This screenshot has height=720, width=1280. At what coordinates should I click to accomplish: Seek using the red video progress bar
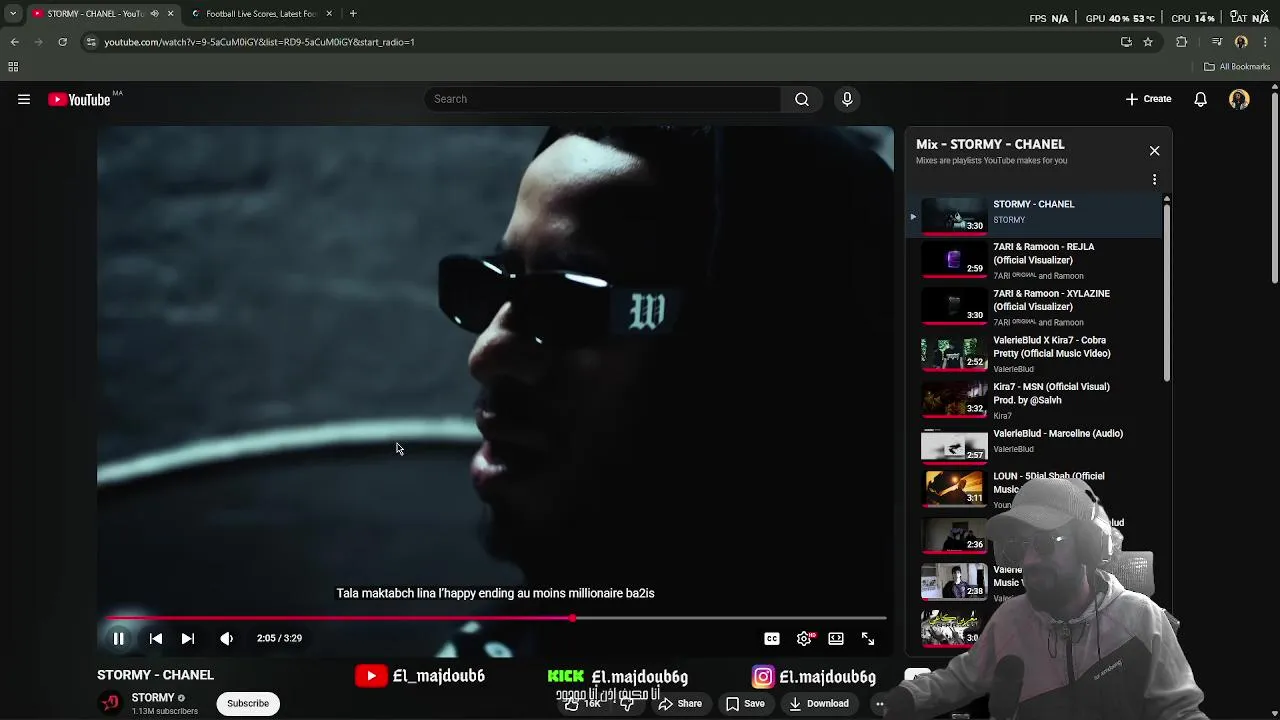click(x=495, y=618)
